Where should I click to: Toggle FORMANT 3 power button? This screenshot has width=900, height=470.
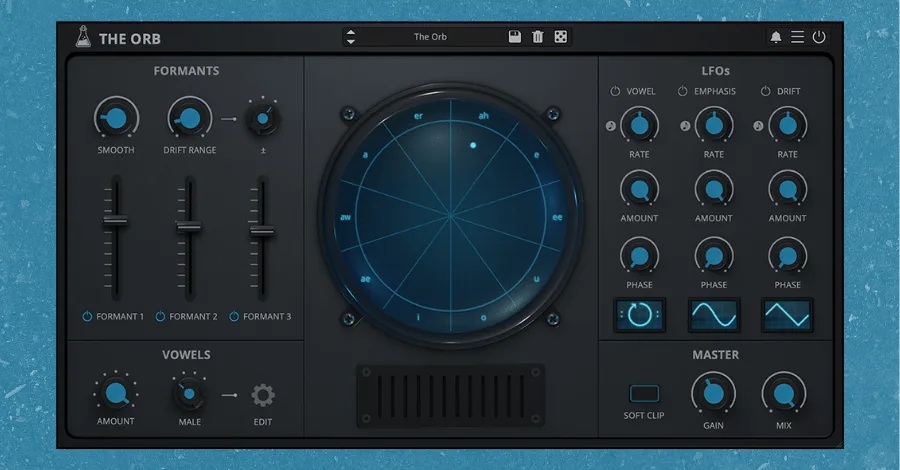(234, 316)
